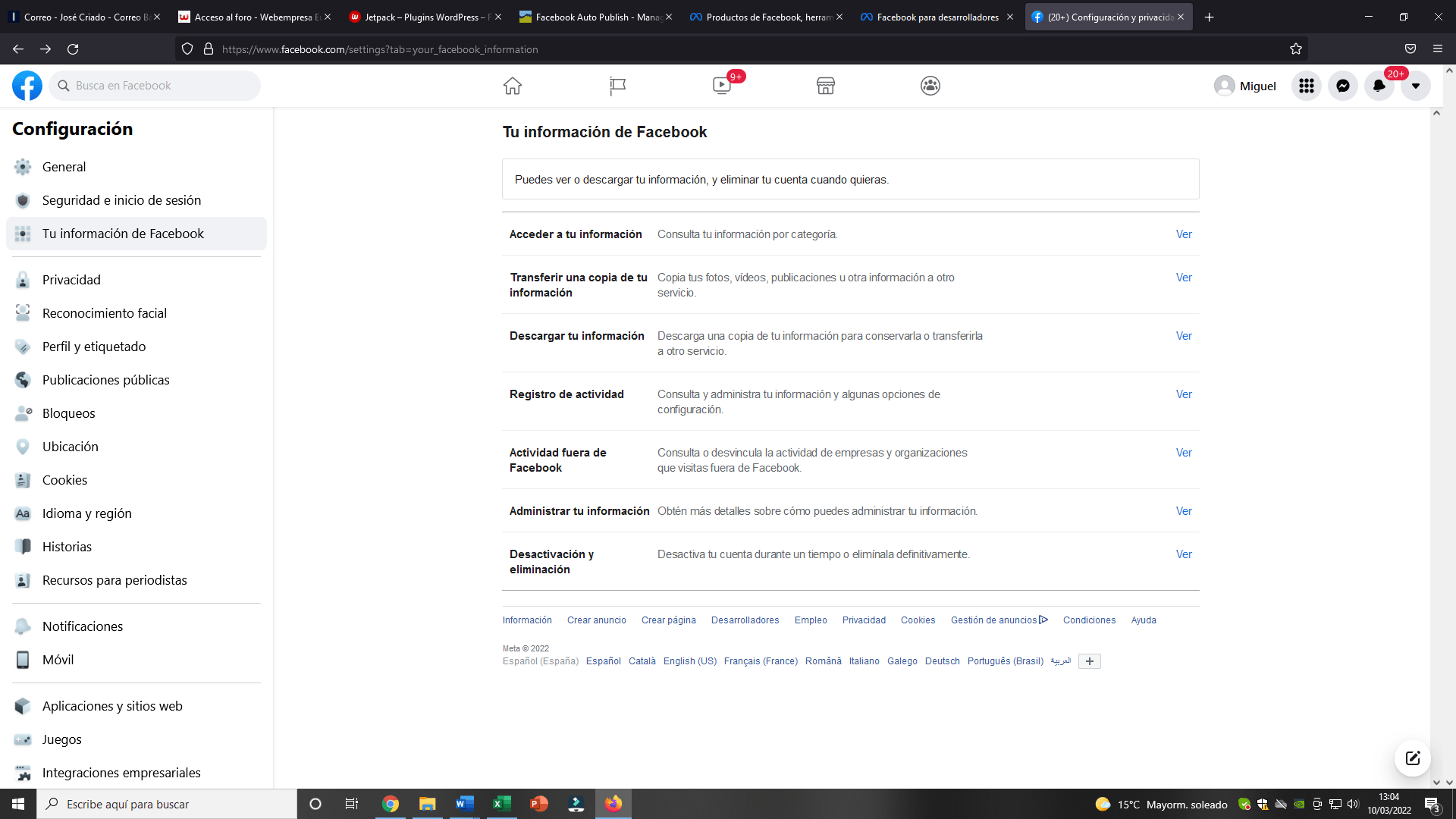The height and width of the screenshot is (819, 1456).
Task: Open Seguridad e inicio de sesión
Action: tap(136, 200)
